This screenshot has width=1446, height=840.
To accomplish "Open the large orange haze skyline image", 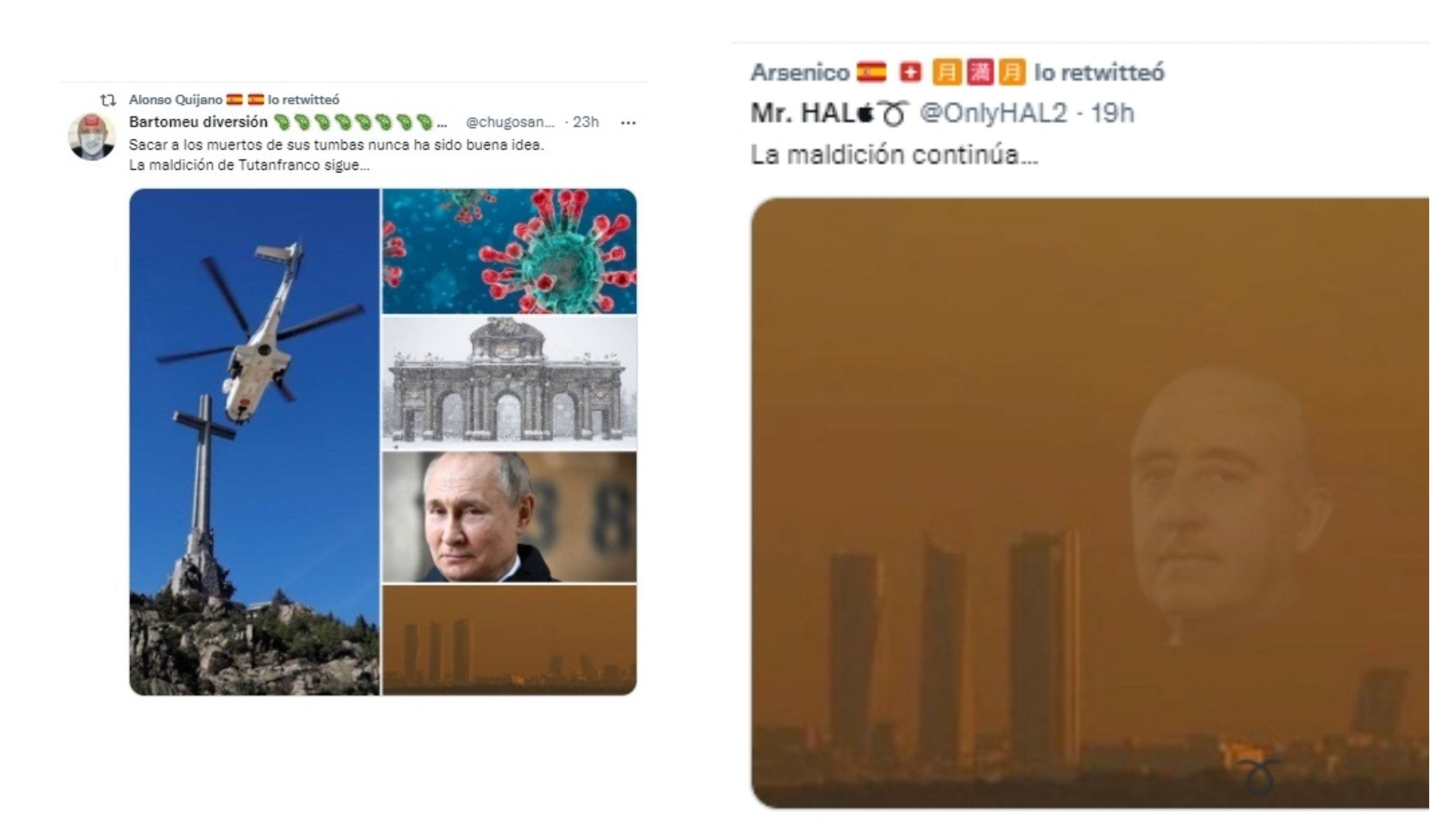I will [x=1090, y=503].
